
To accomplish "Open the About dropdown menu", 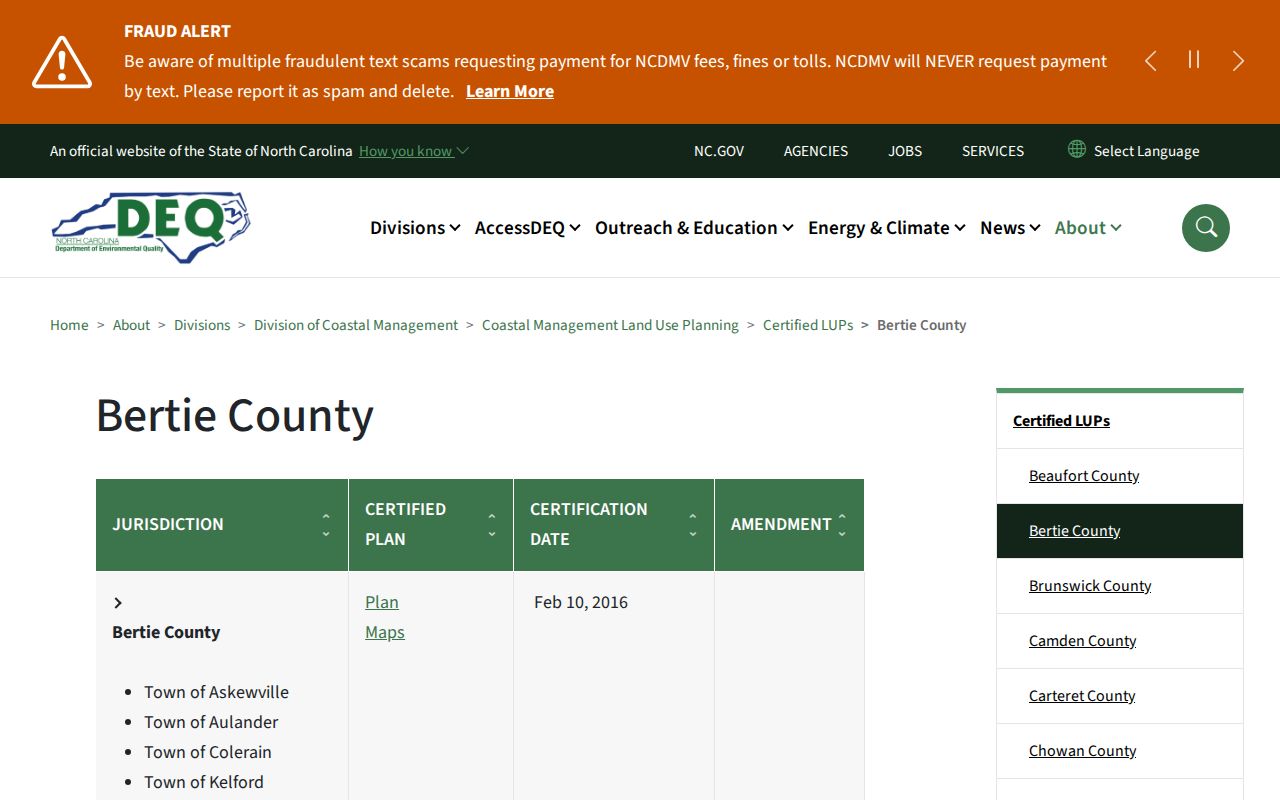I will 1088,228.
